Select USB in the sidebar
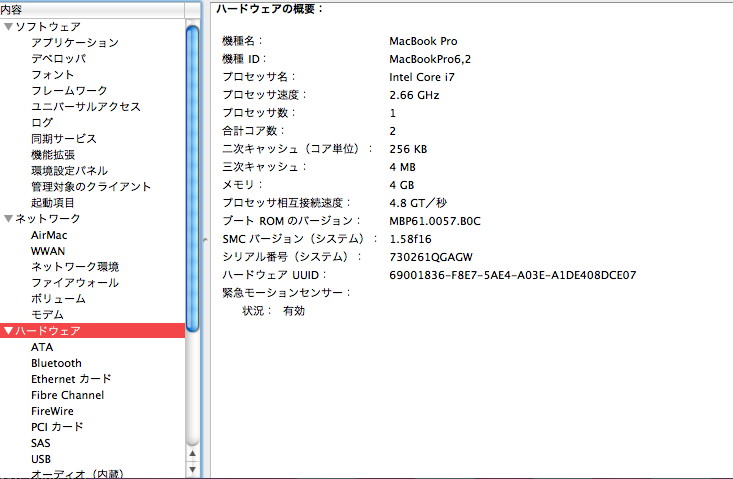733x479 pixels. pos(41,459)
